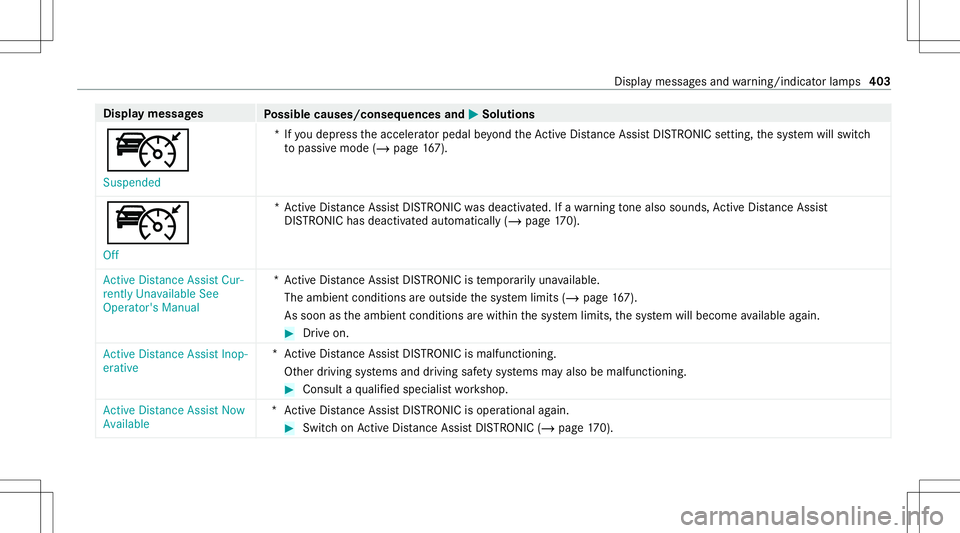Follow page 170 reference in Off row
Screen dimensions: 960x533
[542, 221]
